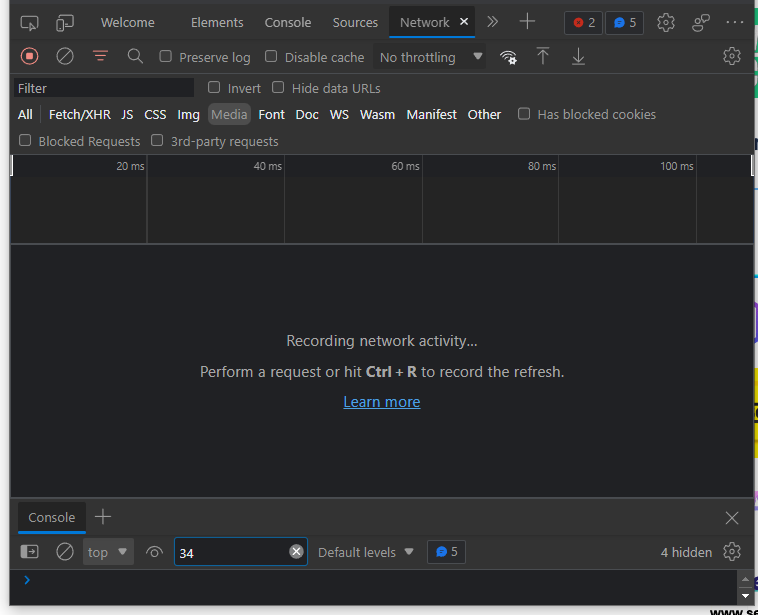This screenshot has height=615, width=758.
Task: Add a new tool with the plus icon
Action: click(x=527, y=22)
